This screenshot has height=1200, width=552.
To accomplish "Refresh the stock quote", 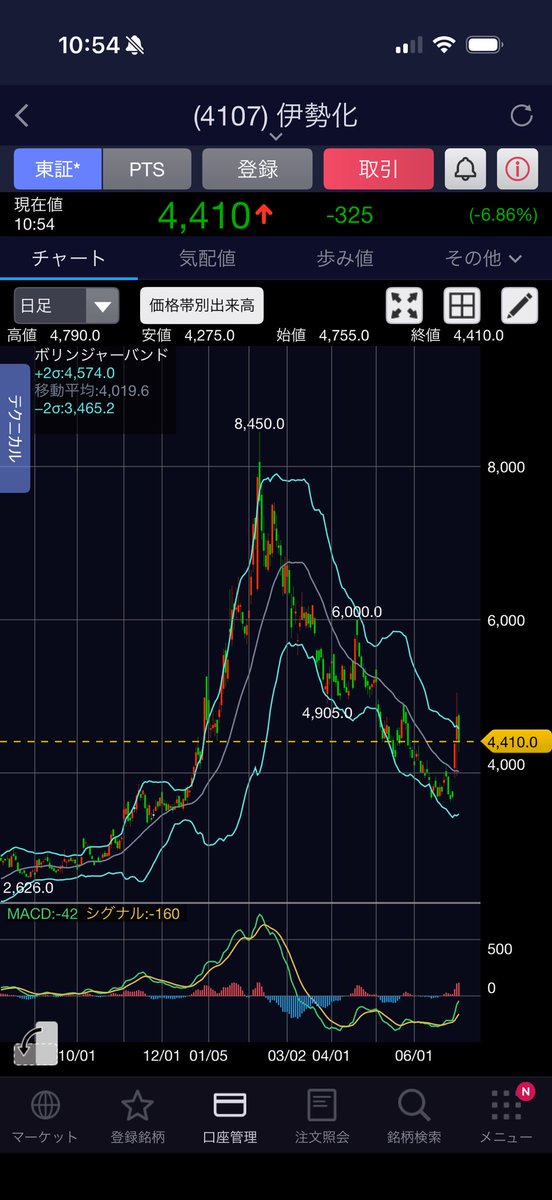I will (521, 116).
